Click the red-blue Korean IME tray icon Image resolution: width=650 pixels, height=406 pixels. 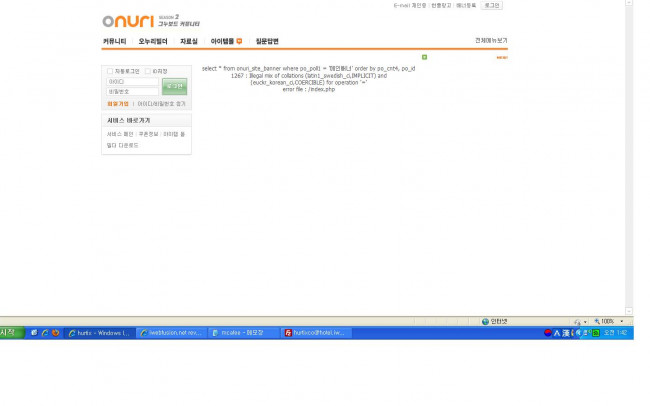point(548,333)
